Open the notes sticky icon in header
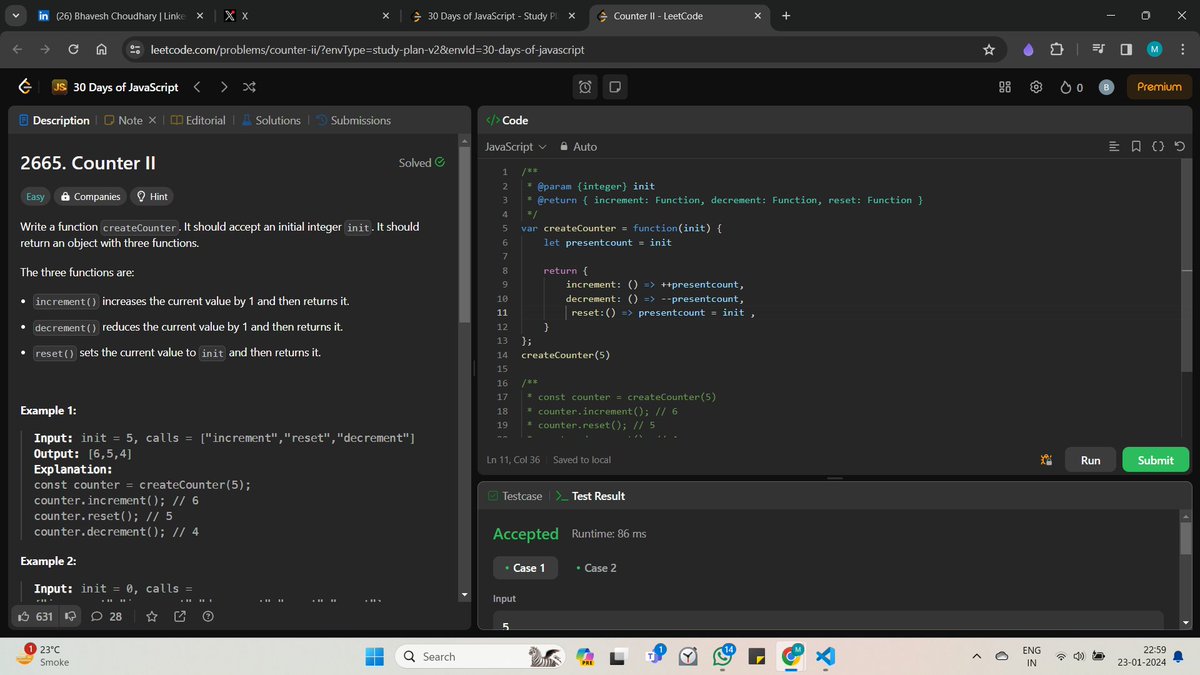This screenshot has width=1200, height=675. pos(615,87)
